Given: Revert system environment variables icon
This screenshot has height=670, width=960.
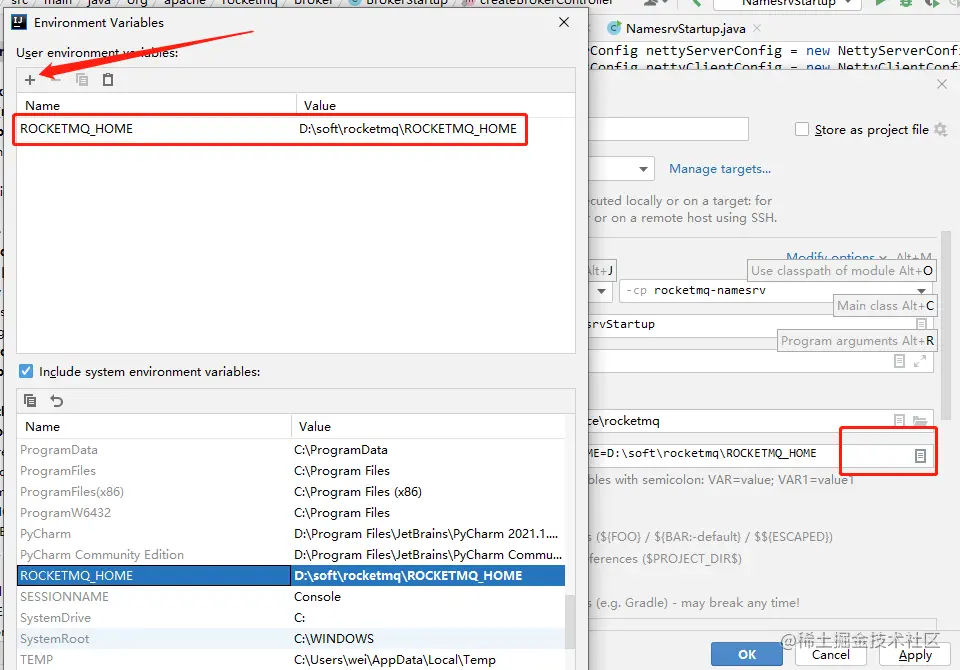Looking at the screenshot, I should pyautogui.click(x=56, y=401).
